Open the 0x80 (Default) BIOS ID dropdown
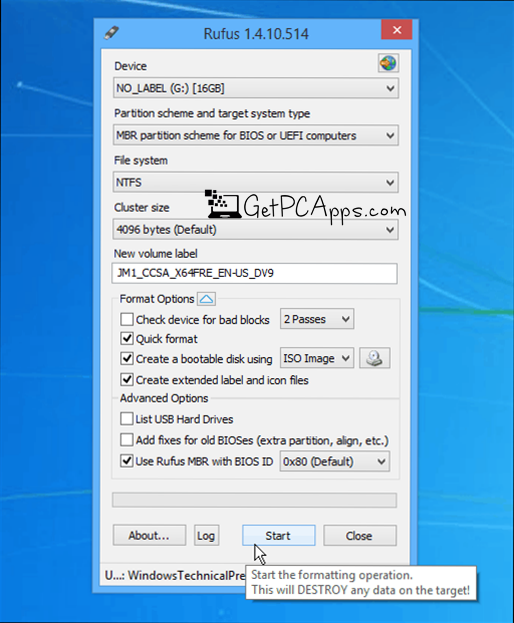The image size is (514, 623). pos(334,461)
